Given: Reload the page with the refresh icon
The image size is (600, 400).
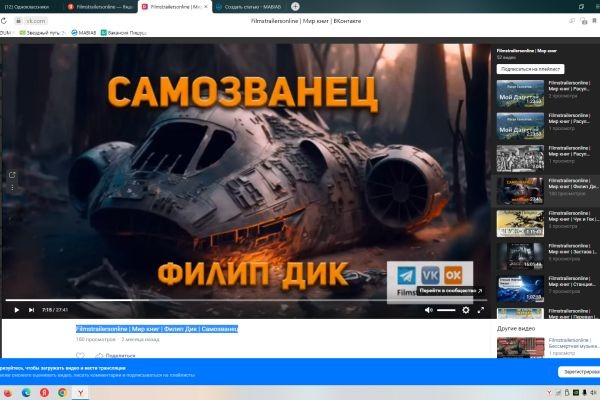Looking at the screenshot, I should [x=4, y=21].
